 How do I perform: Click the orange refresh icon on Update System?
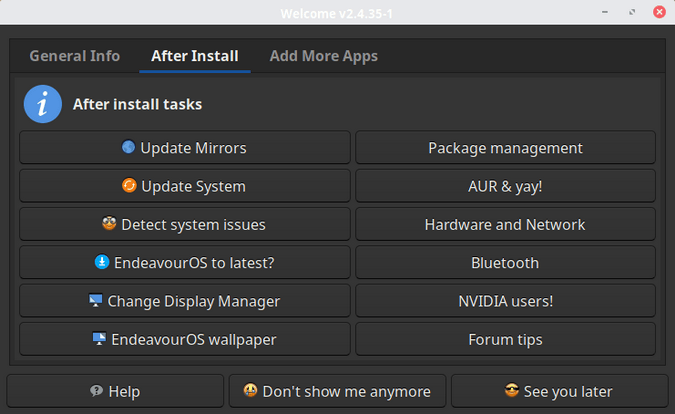(129, 186)
